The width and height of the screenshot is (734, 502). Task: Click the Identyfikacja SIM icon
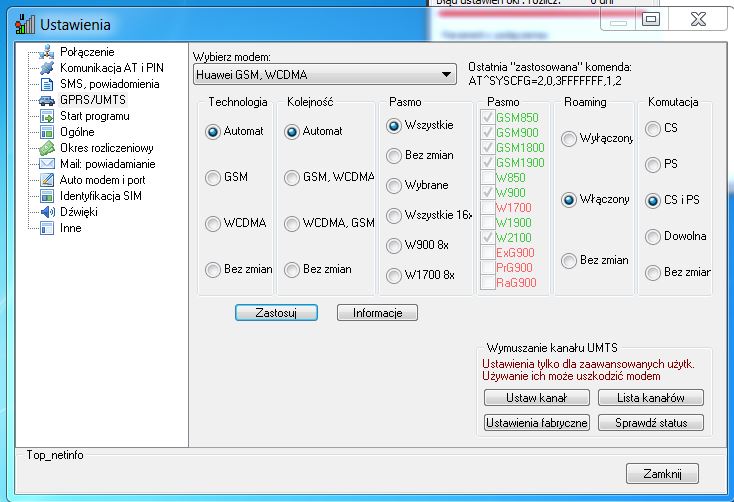46,196
